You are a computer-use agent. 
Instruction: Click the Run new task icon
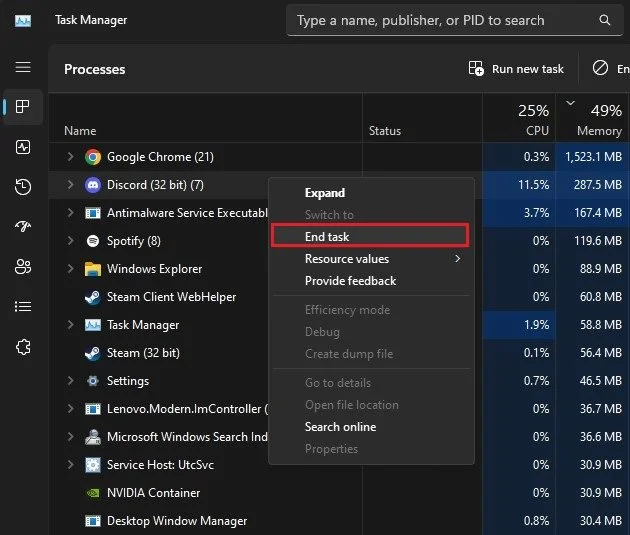(476, 69)
